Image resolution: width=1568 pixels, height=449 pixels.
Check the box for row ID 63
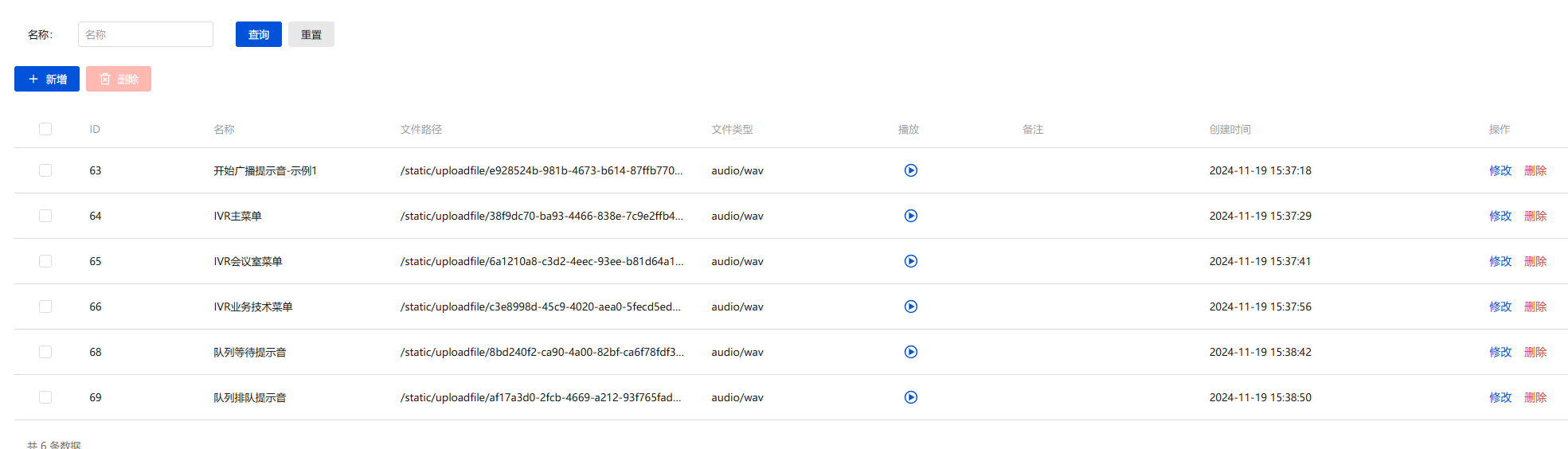[45, 170]
